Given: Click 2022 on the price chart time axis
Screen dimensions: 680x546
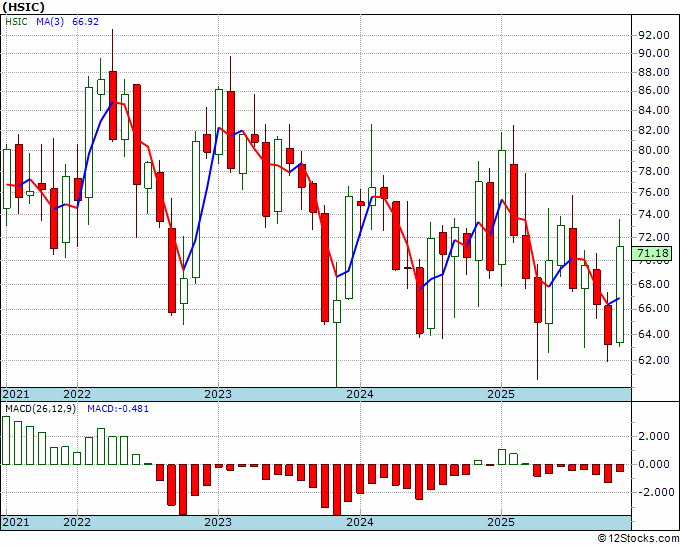Looking at the screenshot, I should pyautogui.click(x=77, y=394).
